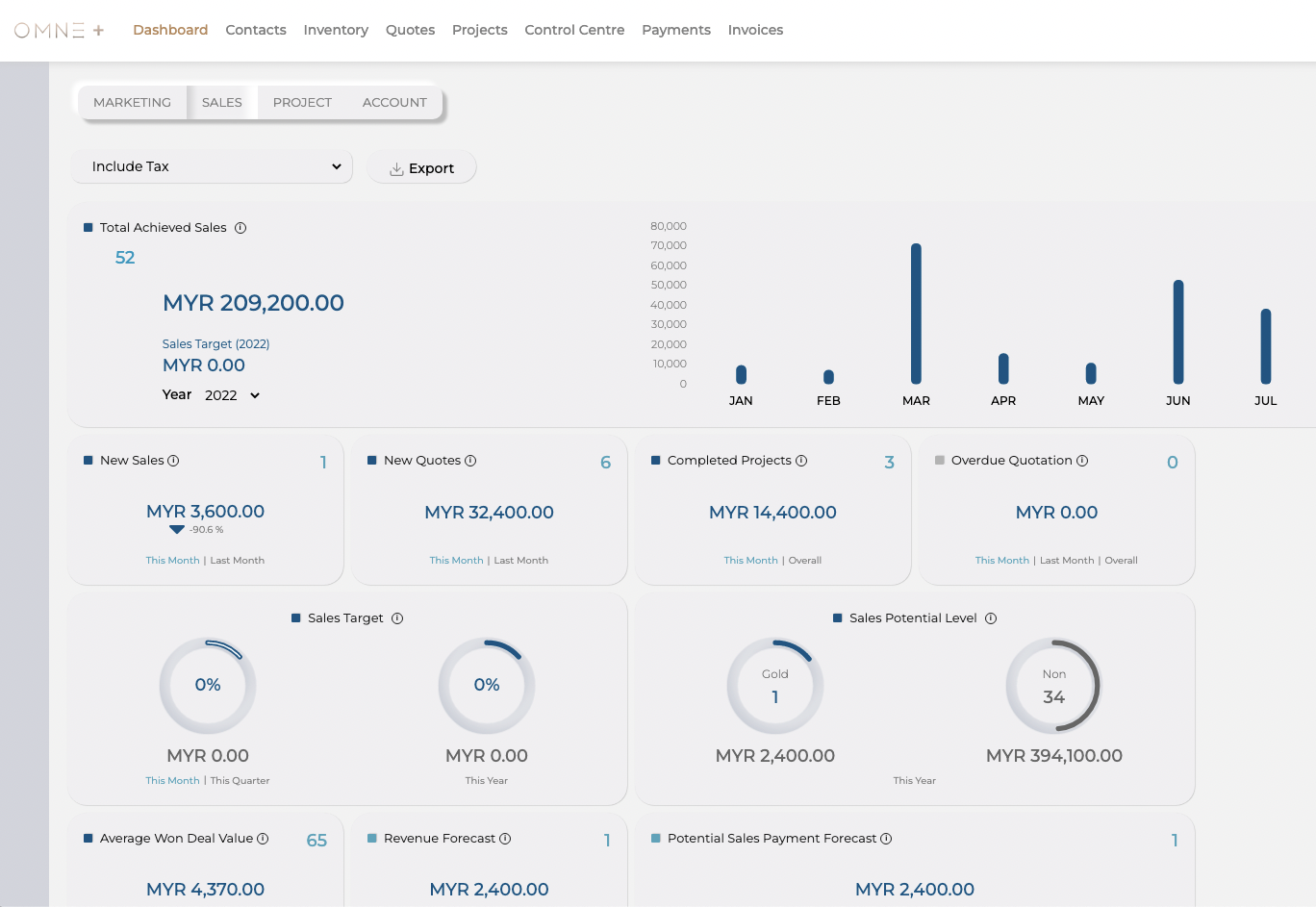The height and width of the screenshot is (907, 1316).
Task: Click the MAR bar in sales chart
Action: [x=916, y=314]
